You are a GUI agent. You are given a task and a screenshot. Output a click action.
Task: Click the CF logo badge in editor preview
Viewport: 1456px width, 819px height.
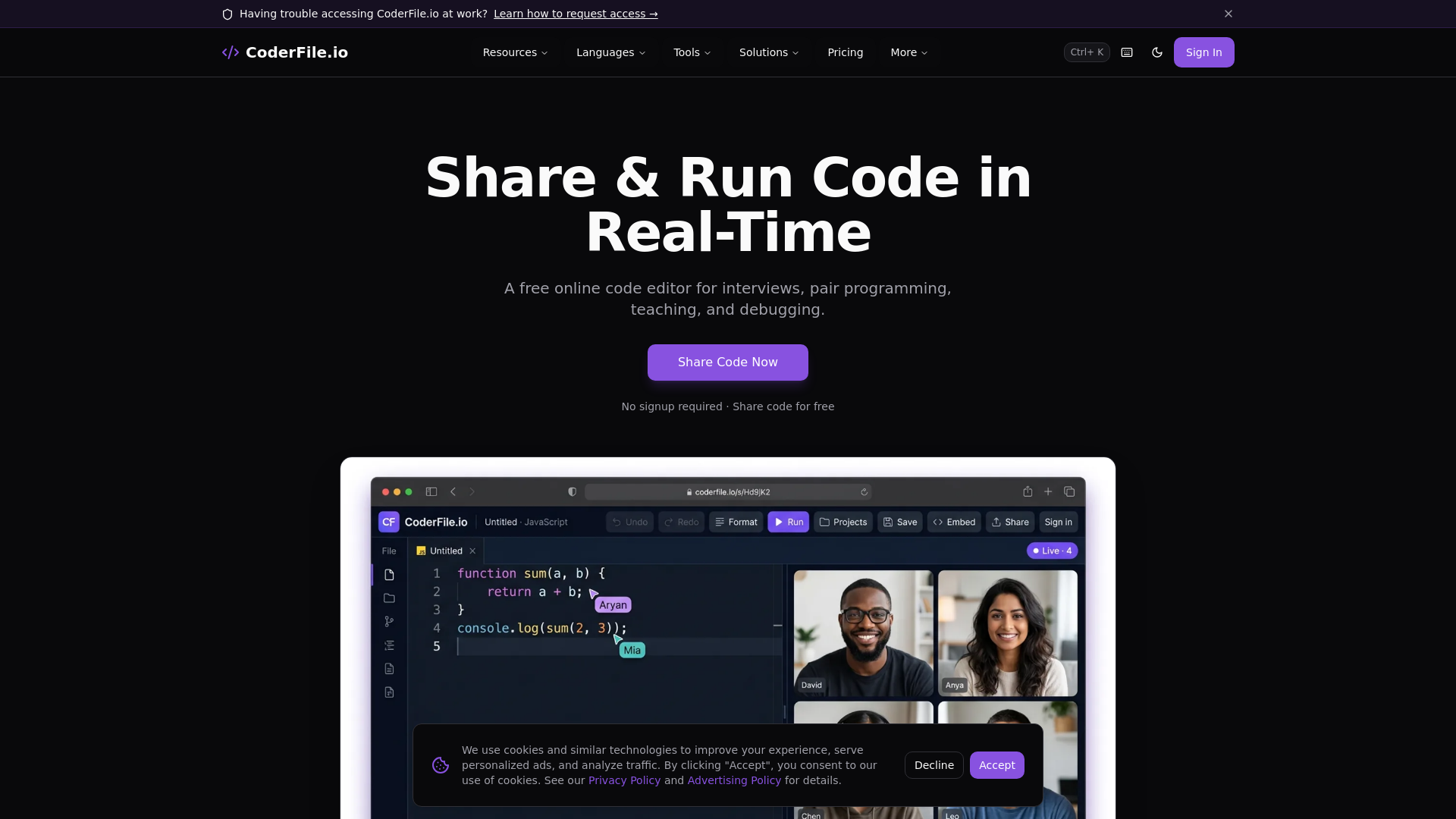tap(388, 522)
